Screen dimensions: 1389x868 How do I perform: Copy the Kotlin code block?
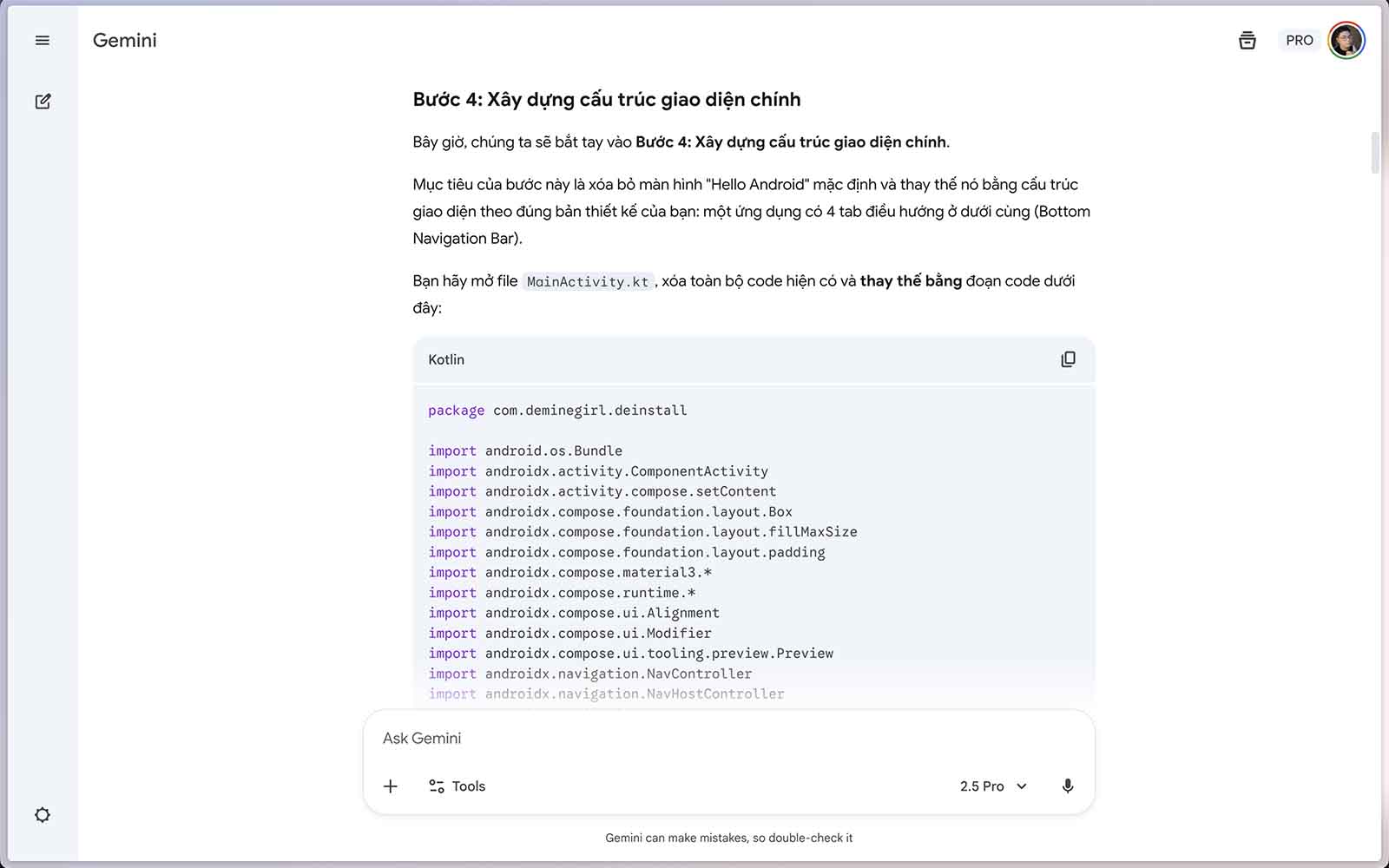(1068, 359)
